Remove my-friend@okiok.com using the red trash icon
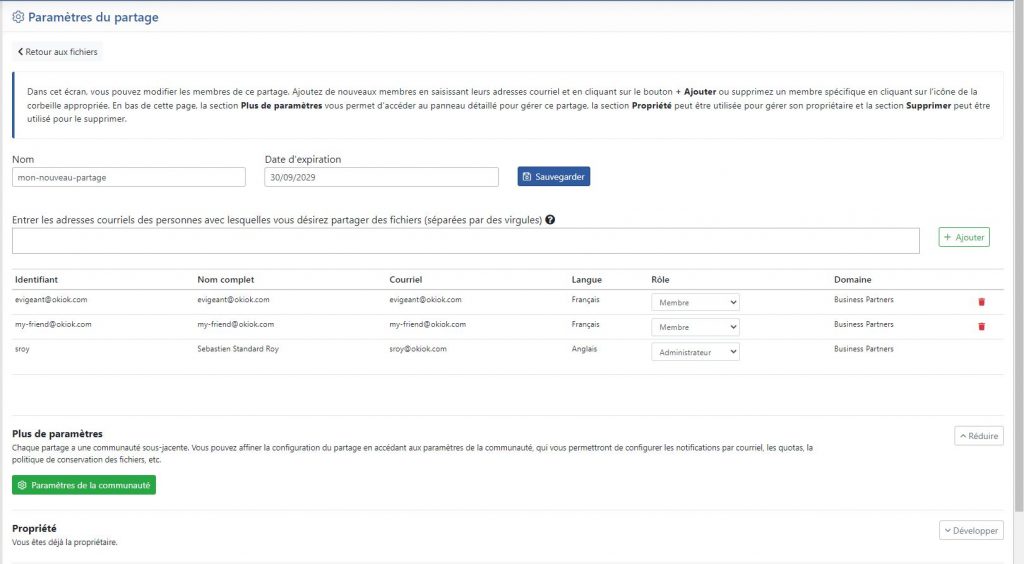 (981, 326)
